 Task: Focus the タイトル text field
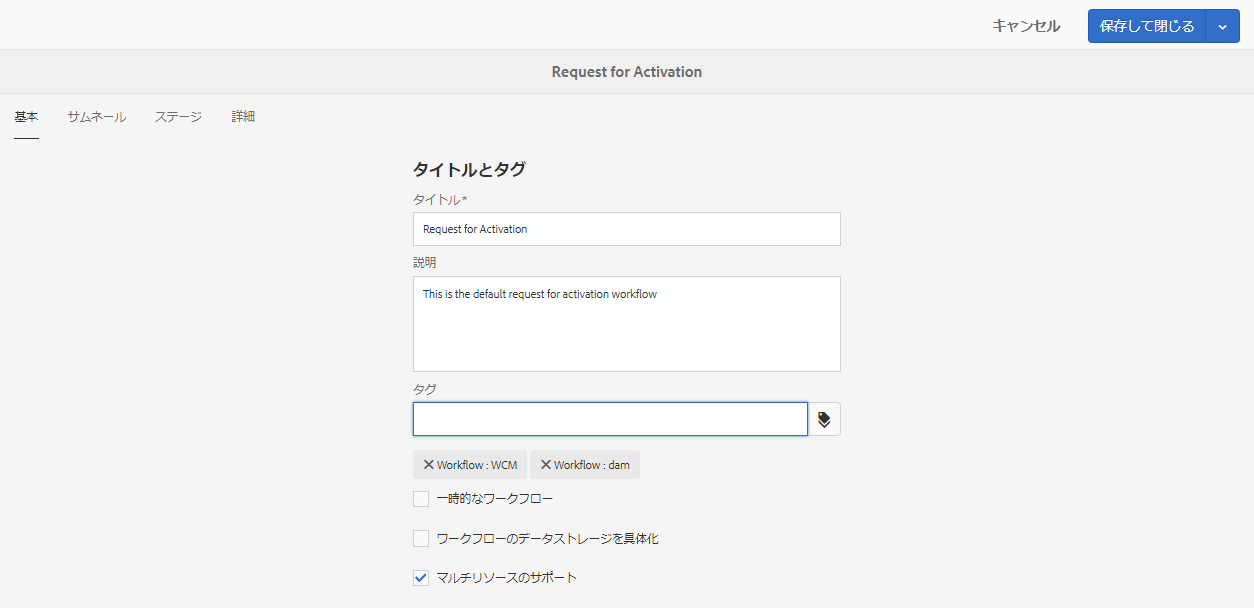point(626,229)
